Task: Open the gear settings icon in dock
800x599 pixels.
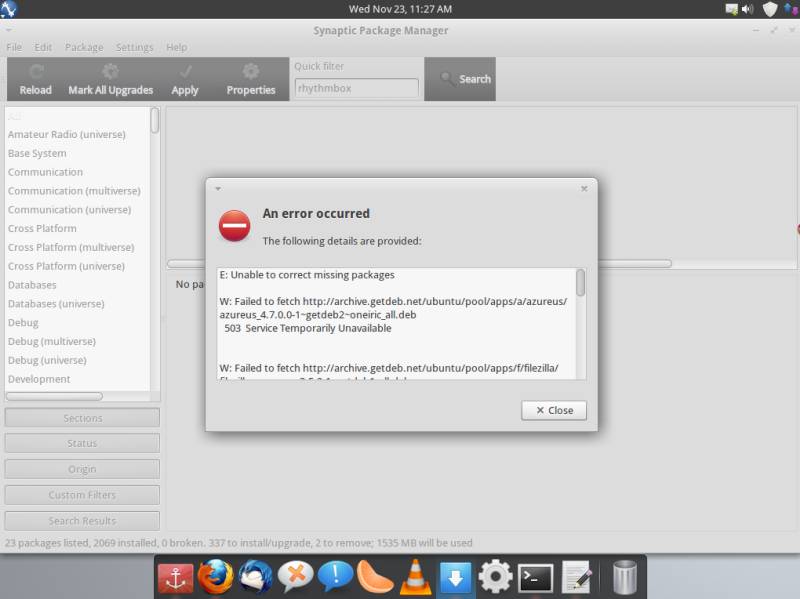Action: tap(495, 578)
